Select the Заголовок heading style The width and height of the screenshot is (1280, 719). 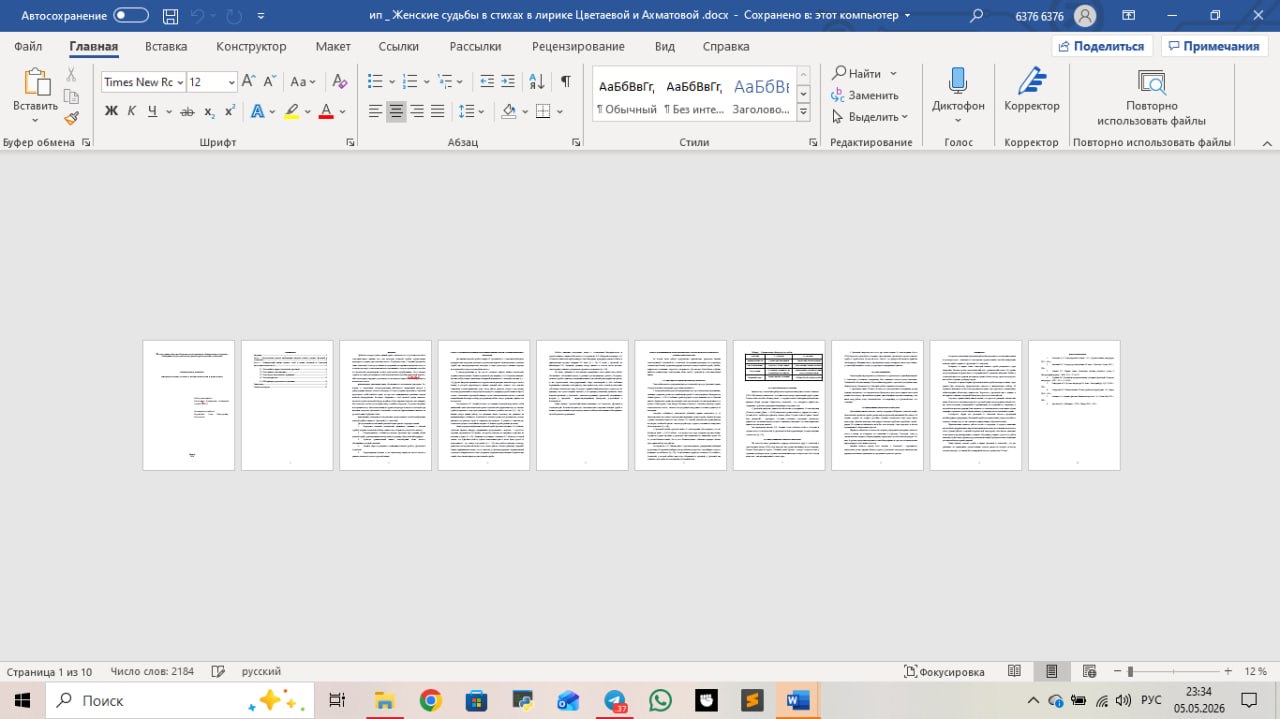click(x=761, y=95)
